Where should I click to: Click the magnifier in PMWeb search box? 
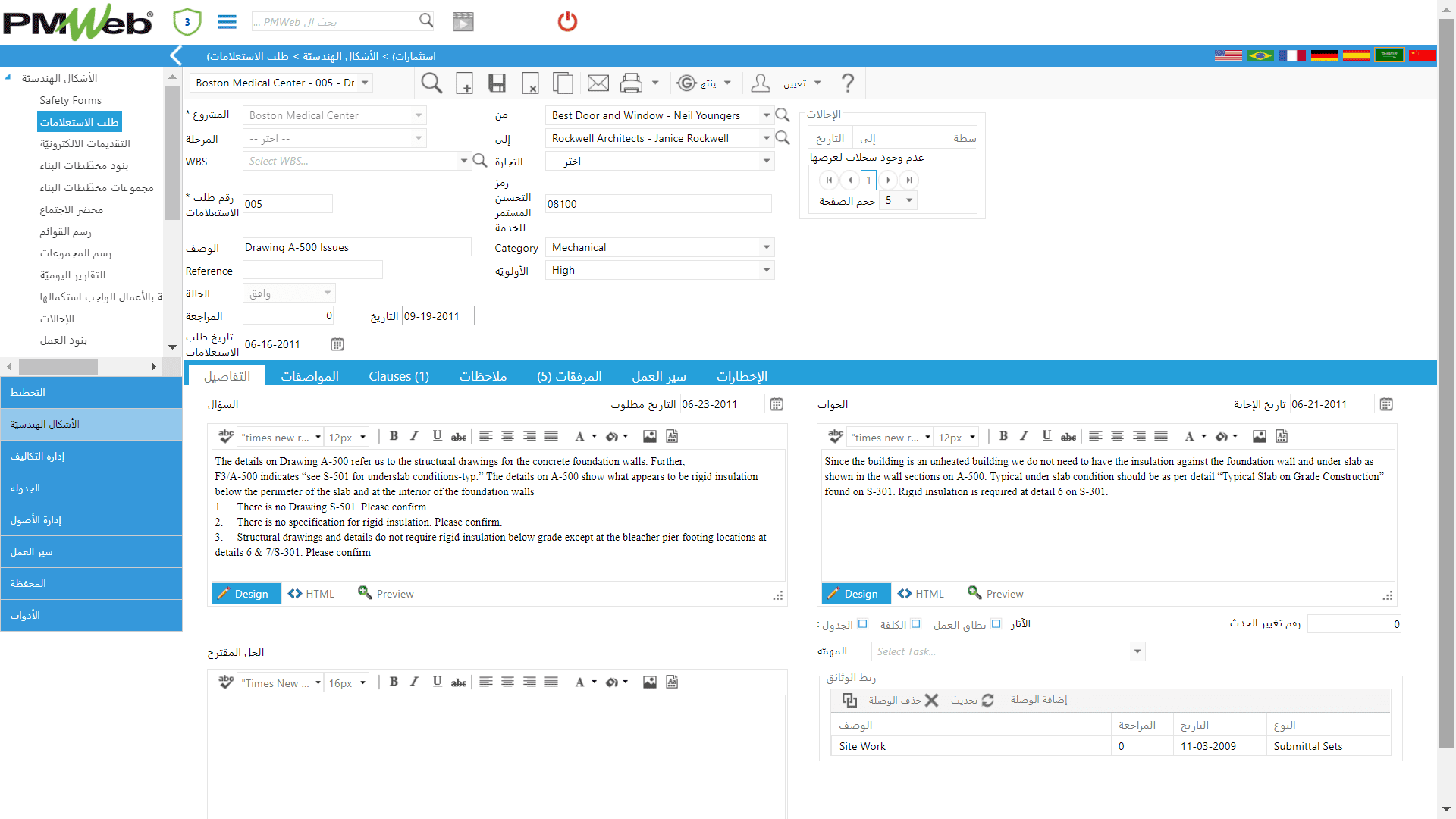[426, 20]
